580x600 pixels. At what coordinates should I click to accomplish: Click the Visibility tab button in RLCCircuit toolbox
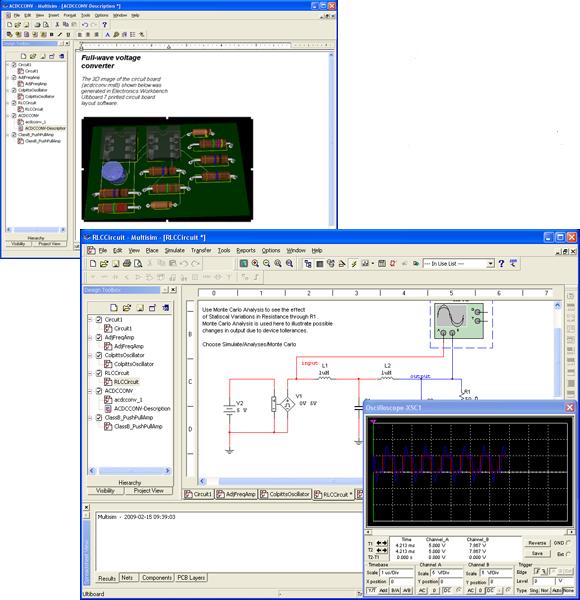point(105,491)
